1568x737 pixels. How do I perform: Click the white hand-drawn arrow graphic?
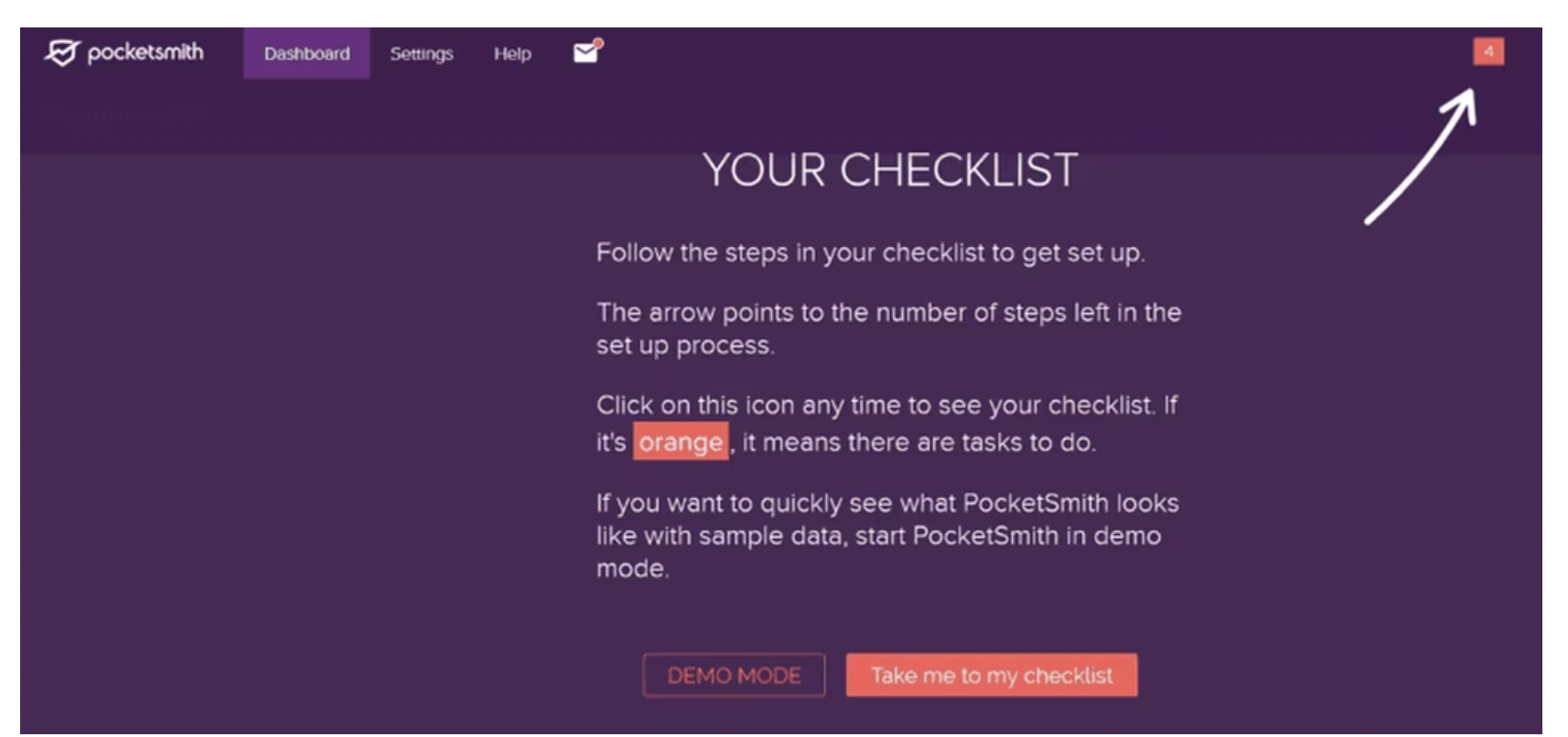point(1421,155)
